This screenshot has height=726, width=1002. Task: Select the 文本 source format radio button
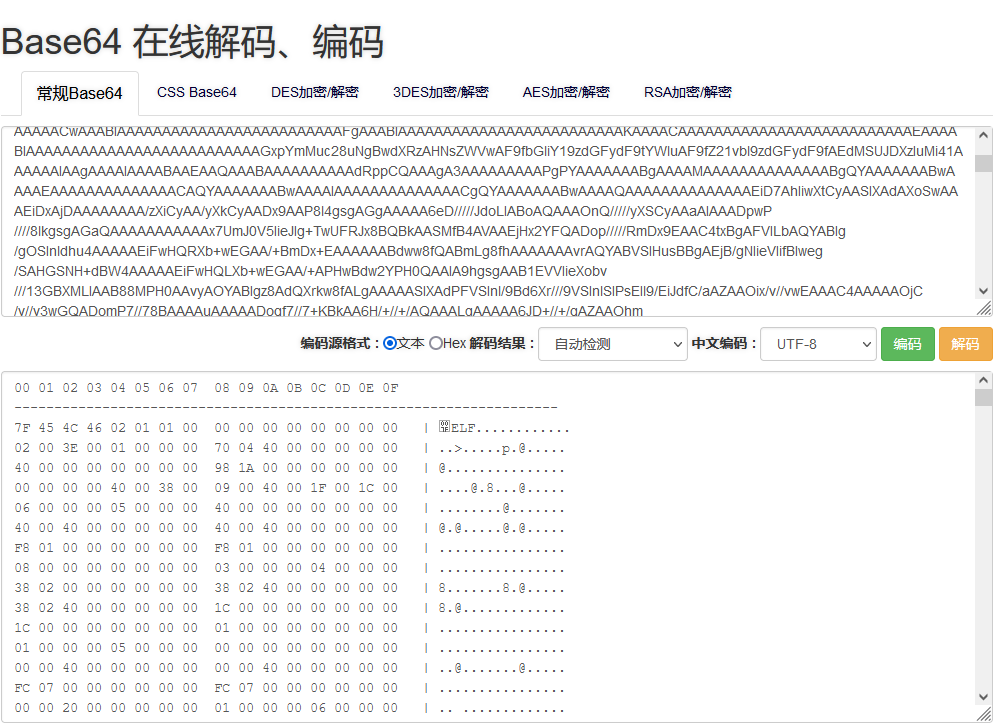(390, 344)
